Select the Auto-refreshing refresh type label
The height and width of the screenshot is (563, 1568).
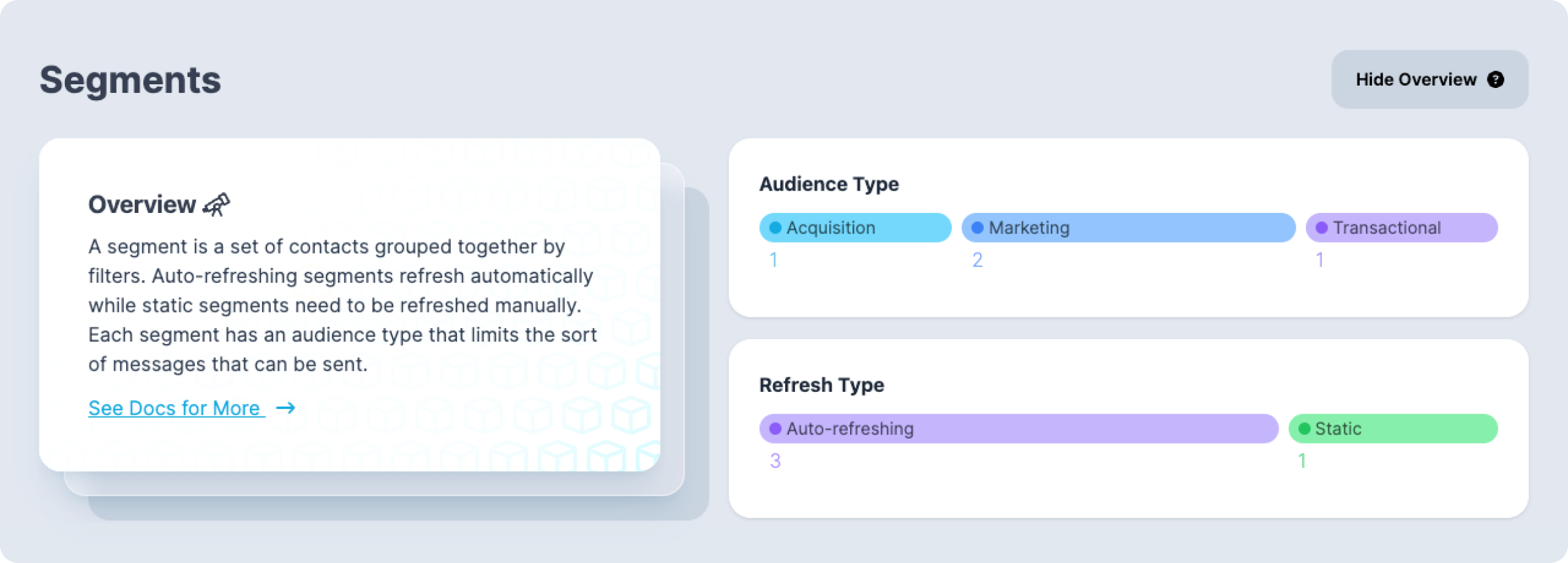tap(850, 428)
